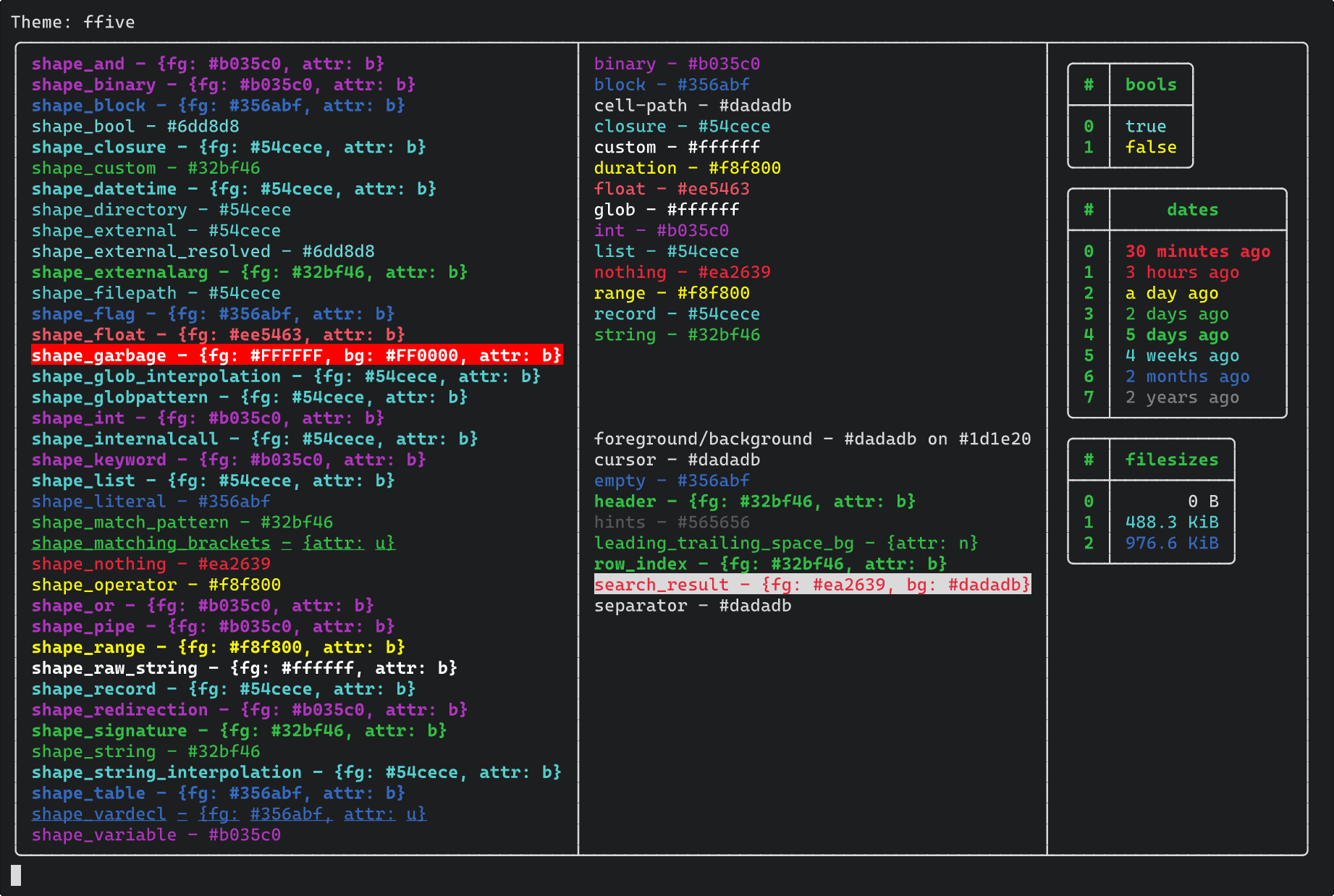
Task: Select the 'true' cell in bools
Action: point(1146,127)
